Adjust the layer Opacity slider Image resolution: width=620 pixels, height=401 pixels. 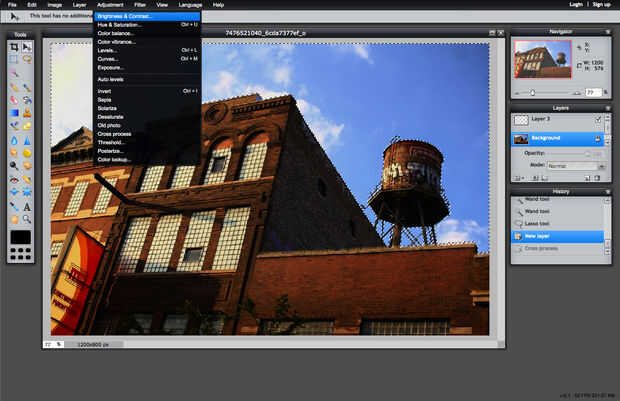pos(588,153)
